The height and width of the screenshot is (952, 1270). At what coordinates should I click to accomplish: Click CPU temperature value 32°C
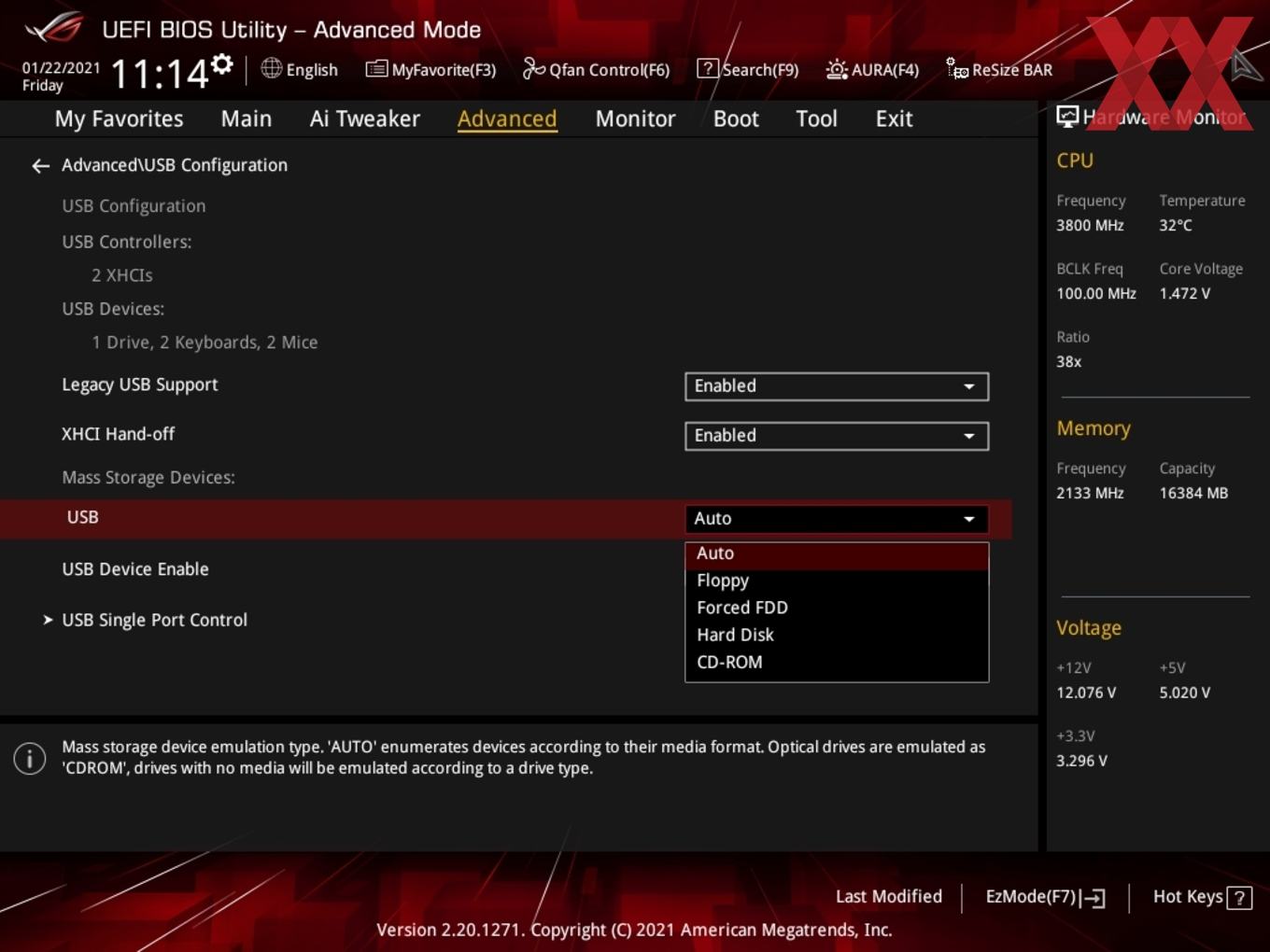point(1176,225)
